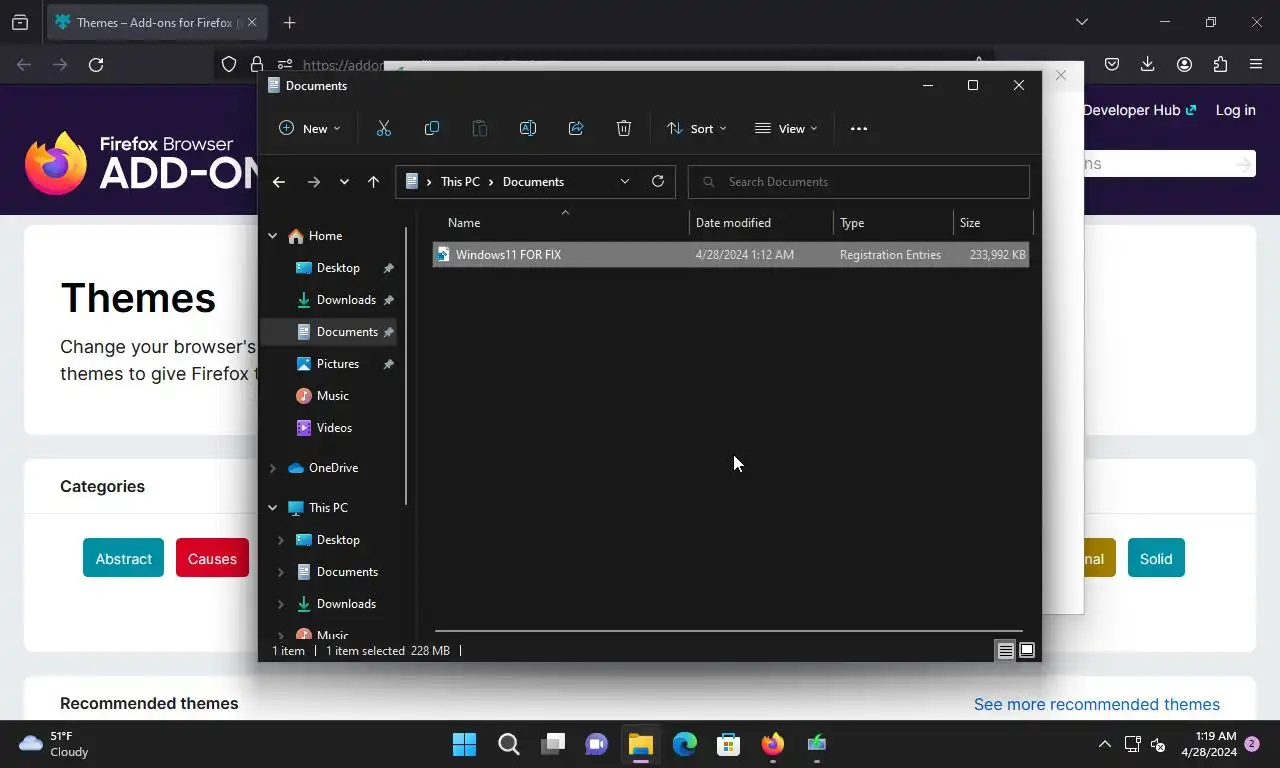
Task: Go up one folder level in Explorer
Action: [373, 181]
